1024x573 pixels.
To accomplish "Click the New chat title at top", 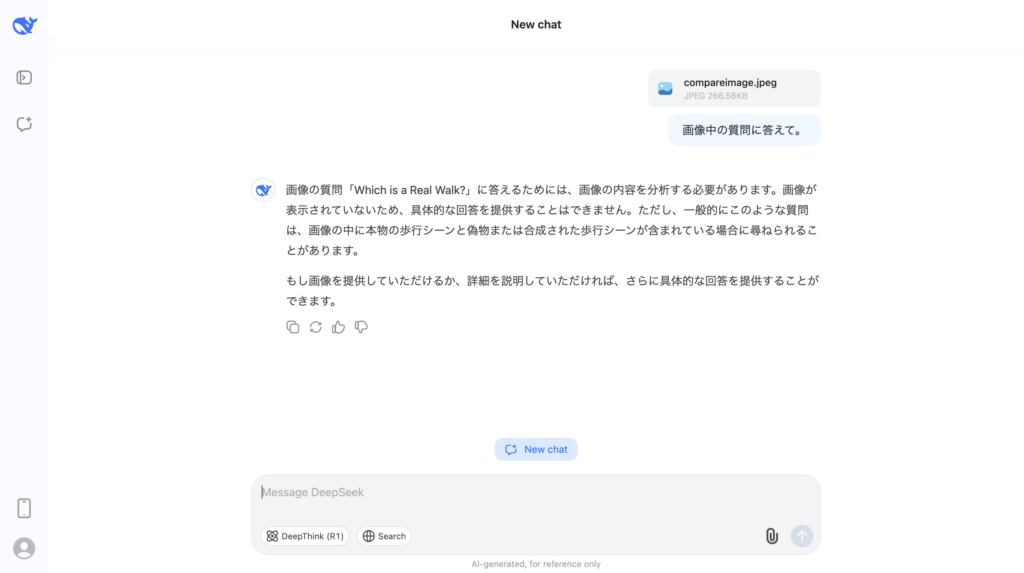I will pos(536,24).
